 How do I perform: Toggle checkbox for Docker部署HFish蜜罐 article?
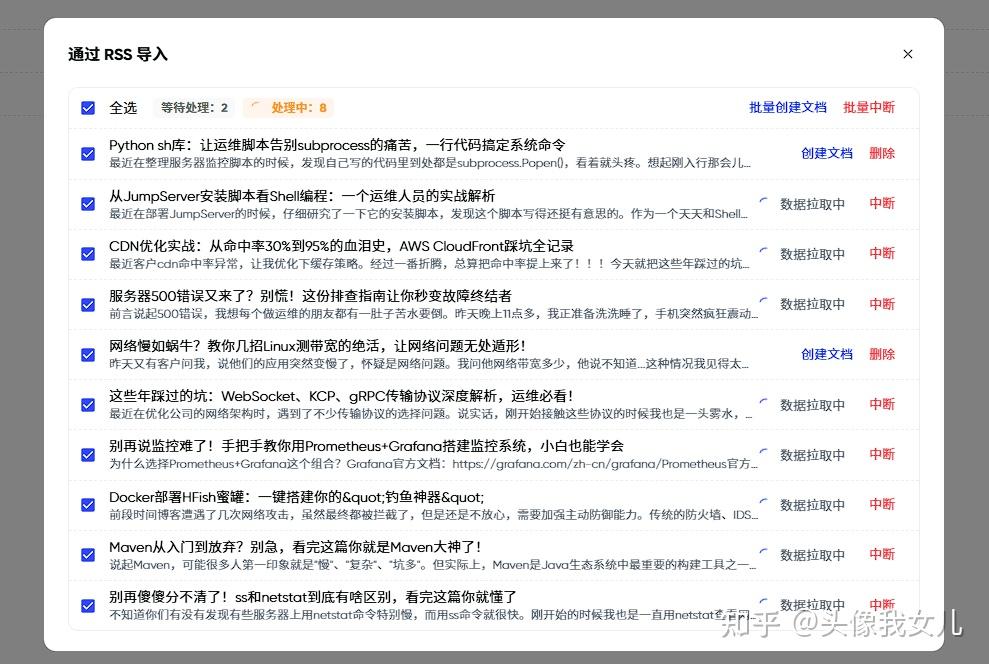coord(88,505)
